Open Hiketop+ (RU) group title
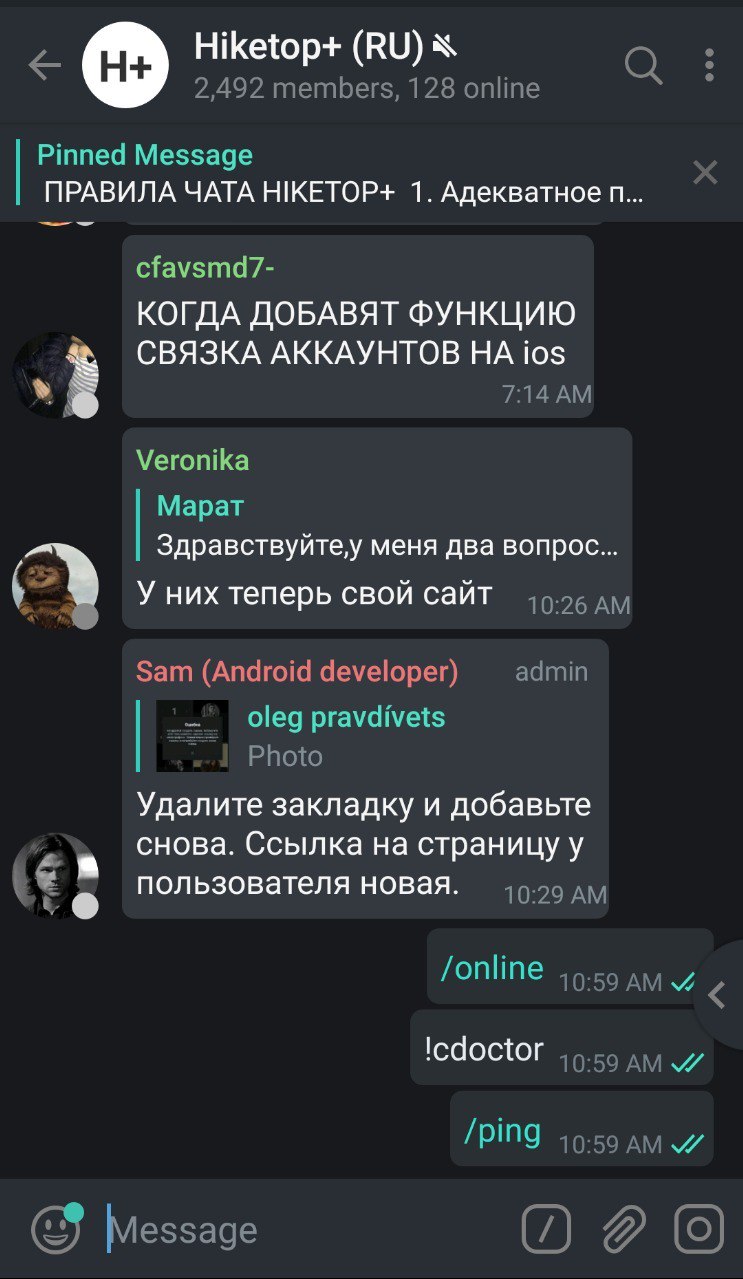The image size is (743, 1279). coord(309,46)
